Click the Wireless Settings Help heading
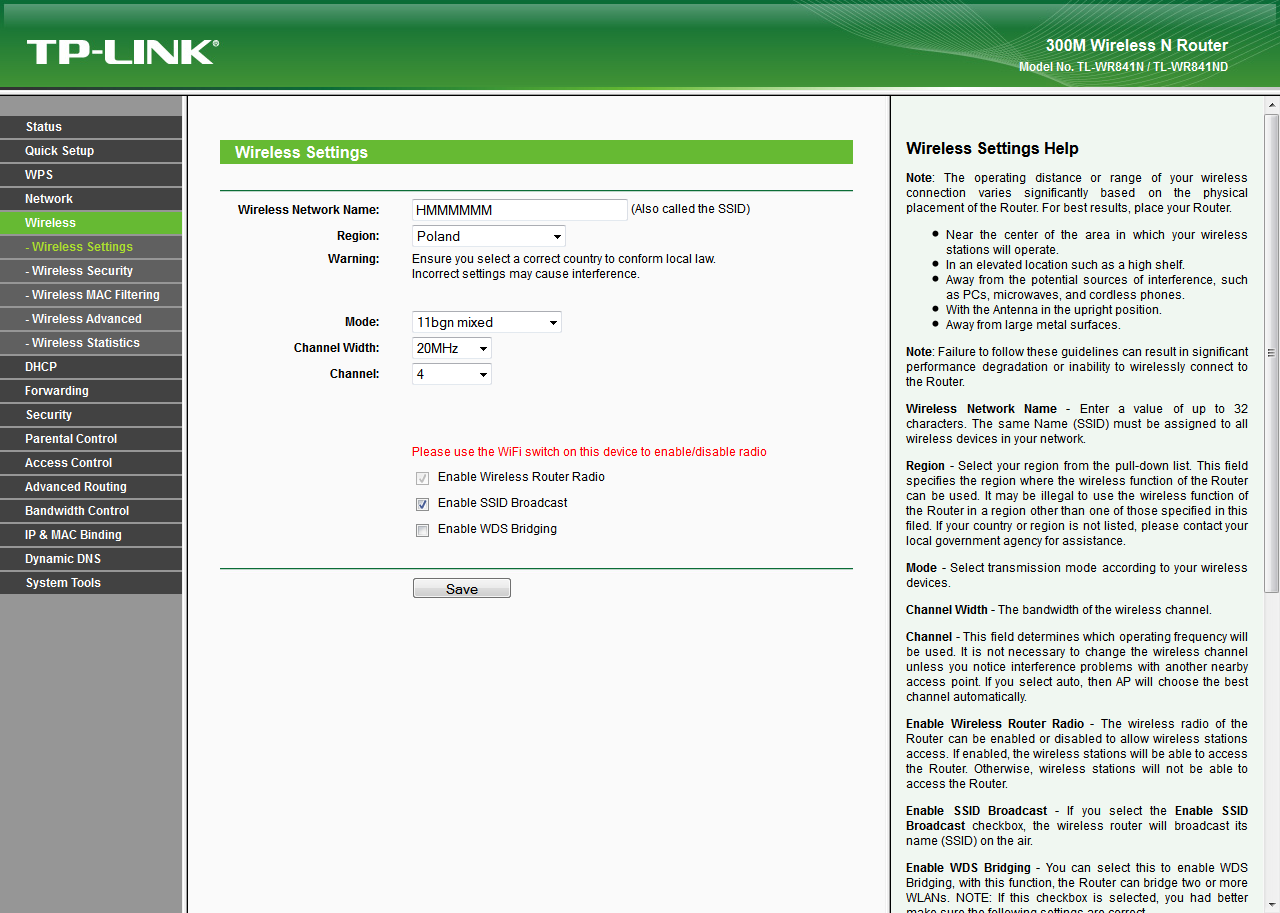The width and height of the screenshot is (1280, 913). click(x=992, y=148)
